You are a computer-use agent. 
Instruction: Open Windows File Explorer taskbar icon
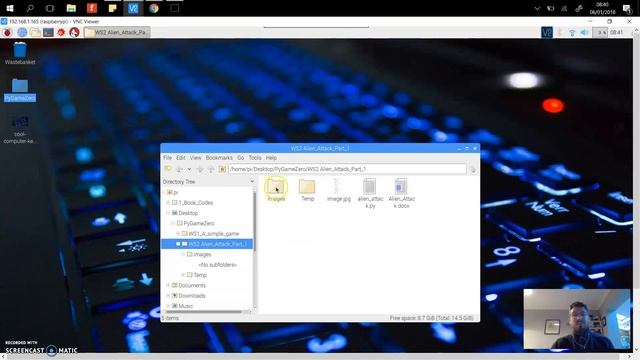(x=71, y=8)
